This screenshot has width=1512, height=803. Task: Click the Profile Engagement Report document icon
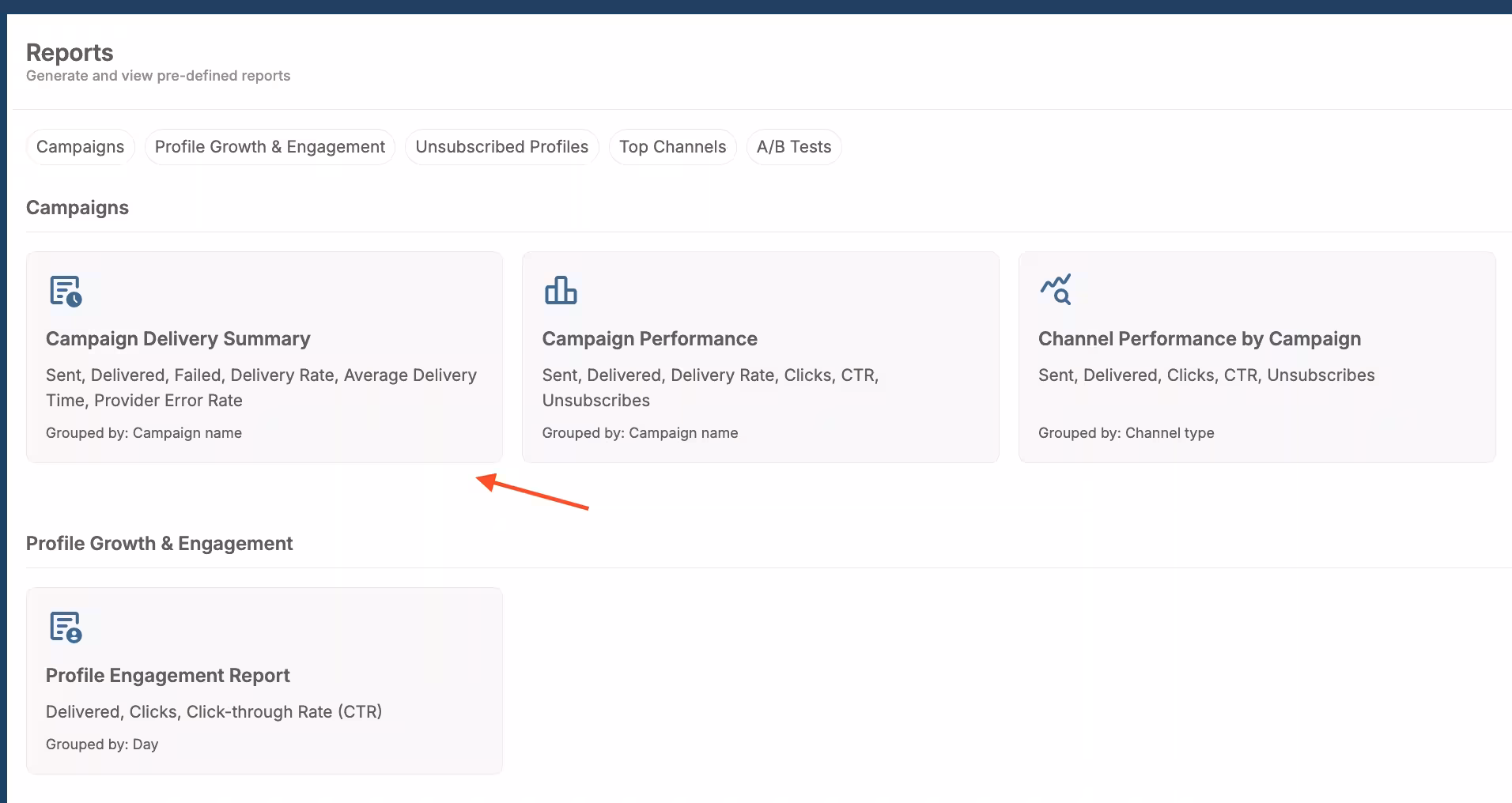coord(66,628)
